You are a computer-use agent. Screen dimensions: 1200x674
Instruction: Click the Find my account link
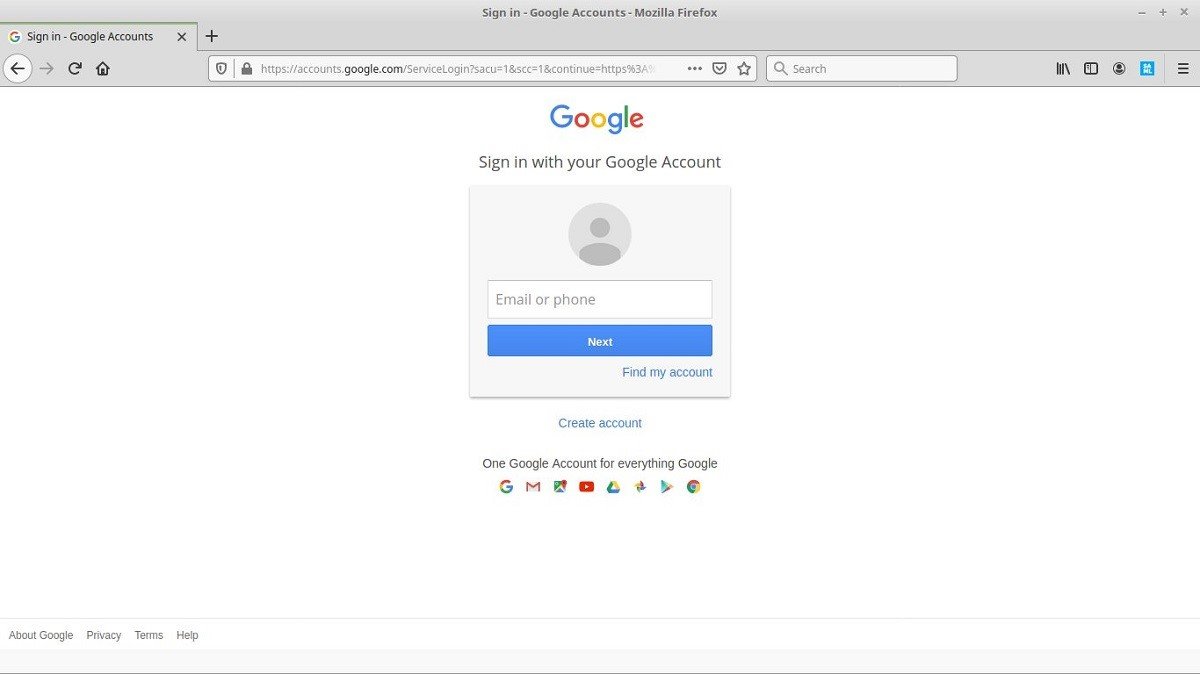(667, 372)
